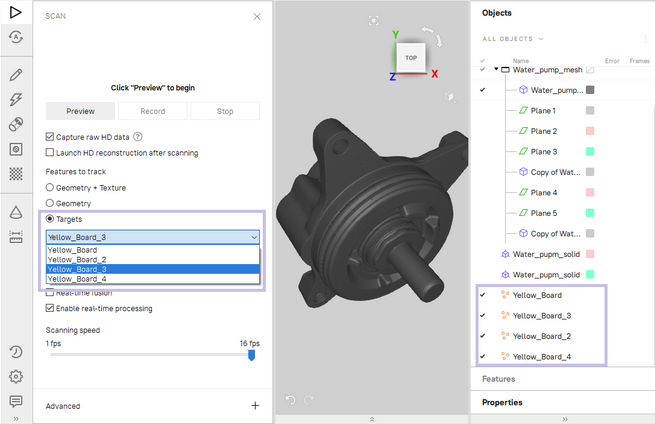The width and height of the screenshot is (655, 424).
Task: Open the Autopilot tool icon
Action: [15, 37]
